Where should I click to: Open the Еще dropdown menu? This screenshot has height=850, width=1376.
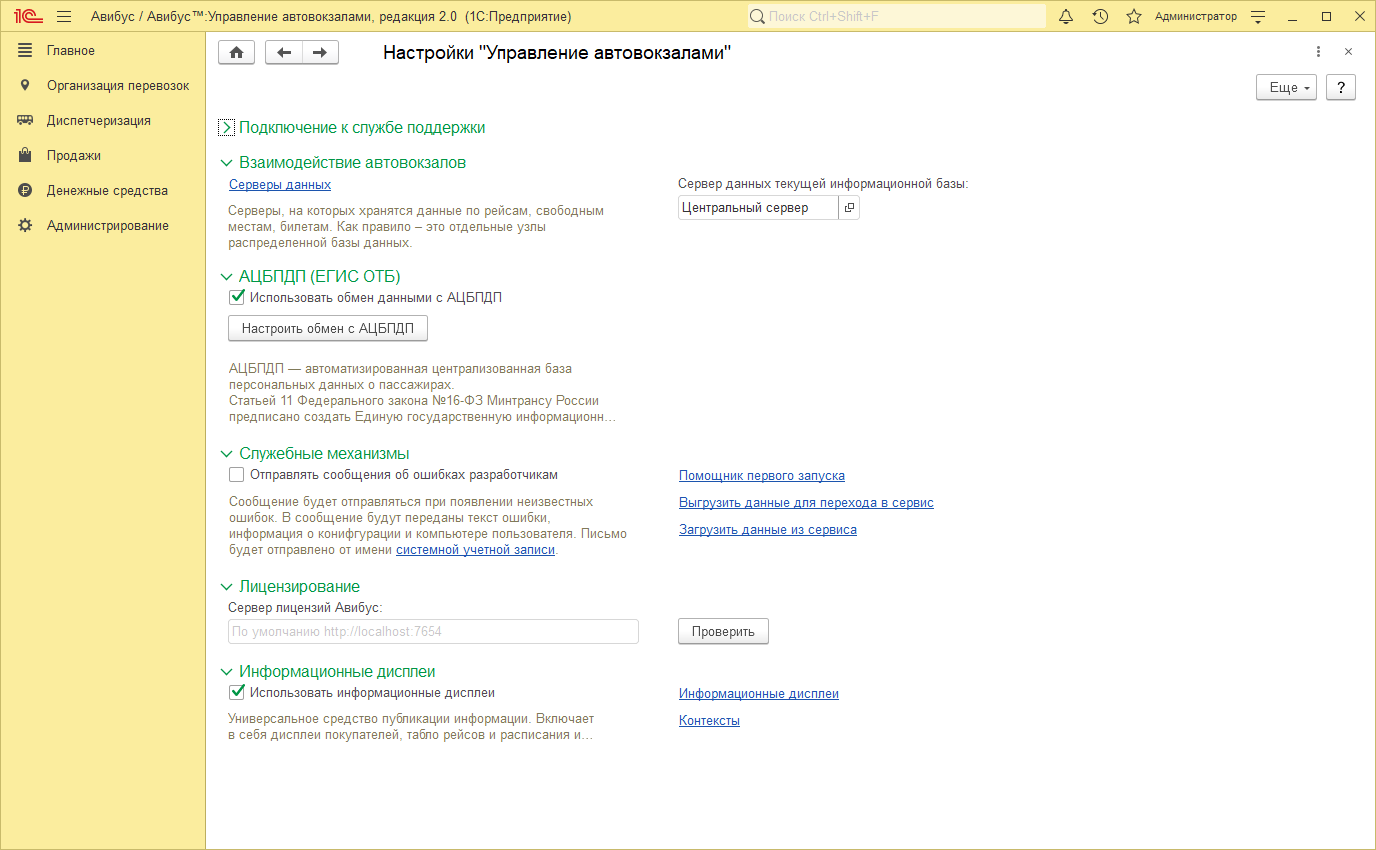(1286, 88)
